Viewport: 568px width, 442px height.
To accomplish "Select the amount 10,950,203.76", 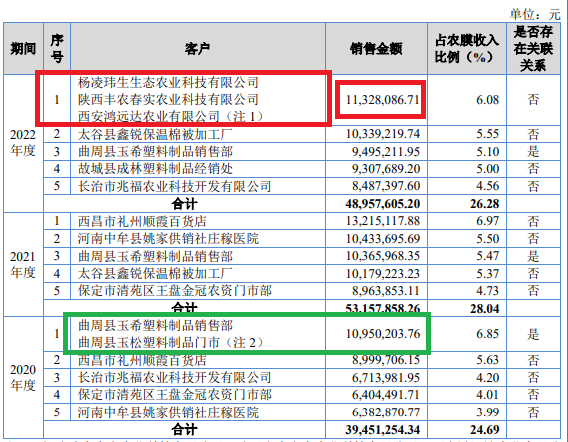I will [383, 334].
